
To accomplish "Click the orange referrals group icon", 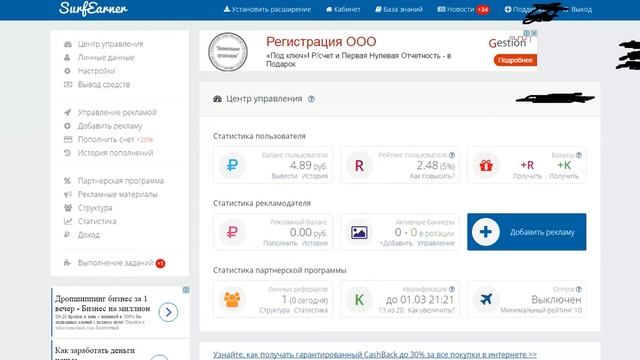I will (x=232, y=299).
